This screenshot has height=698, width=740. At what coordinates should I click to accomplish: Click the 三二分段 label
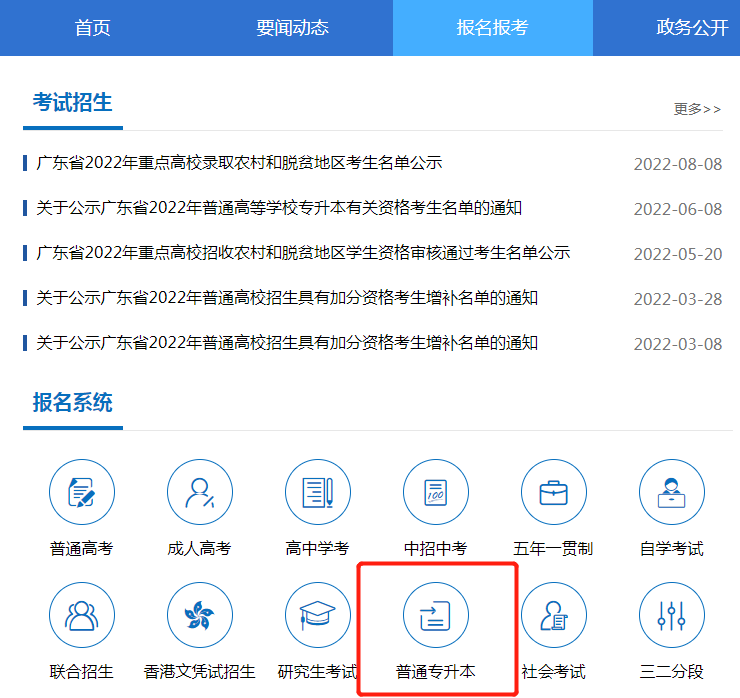click(x=672, y=671)
